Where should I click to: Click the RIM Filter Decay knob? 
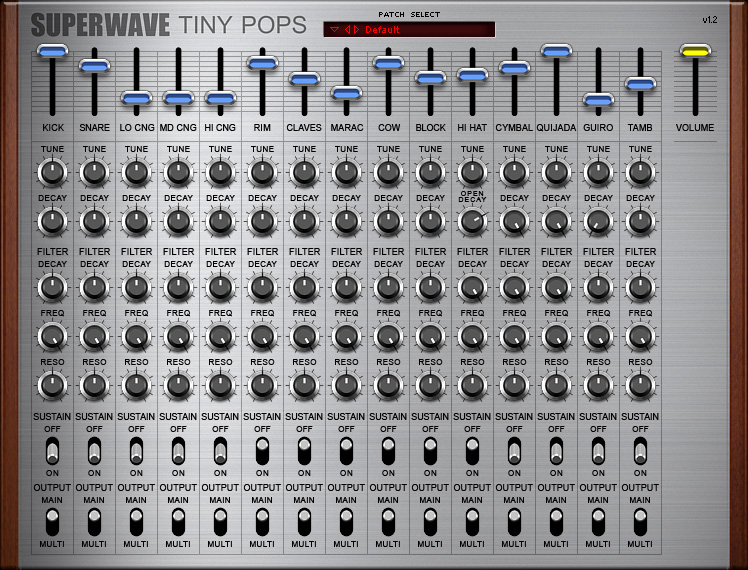(262, 287)
